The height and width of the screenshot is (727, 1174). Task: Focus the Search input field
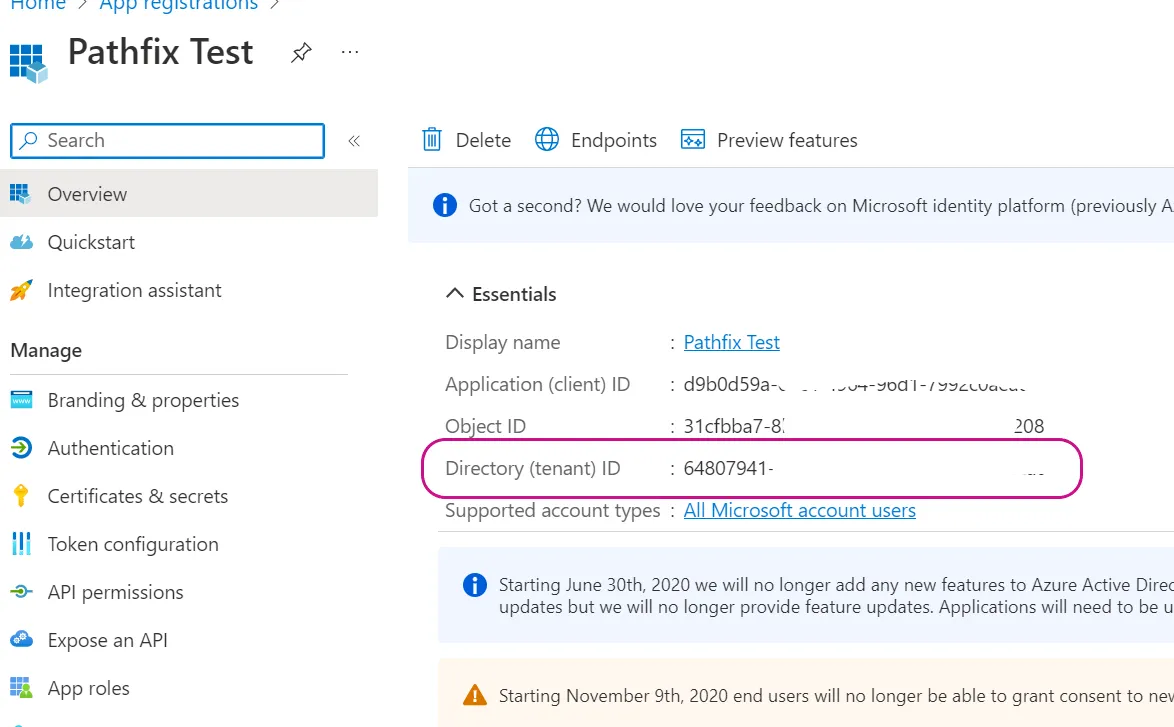coord(167,141)
